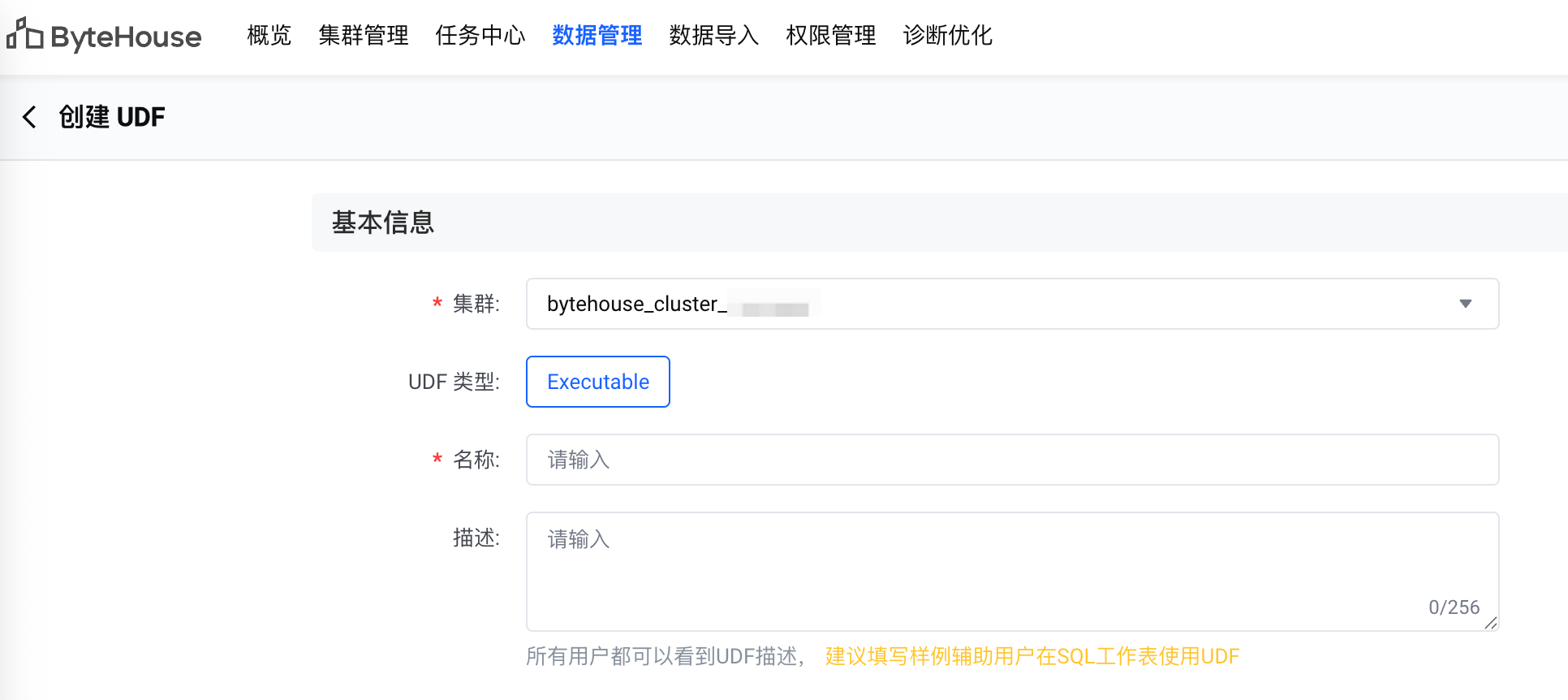Expand the 集群 cluster dropdown arrow
This screenshot has width=1568, height=700.
1466,304
